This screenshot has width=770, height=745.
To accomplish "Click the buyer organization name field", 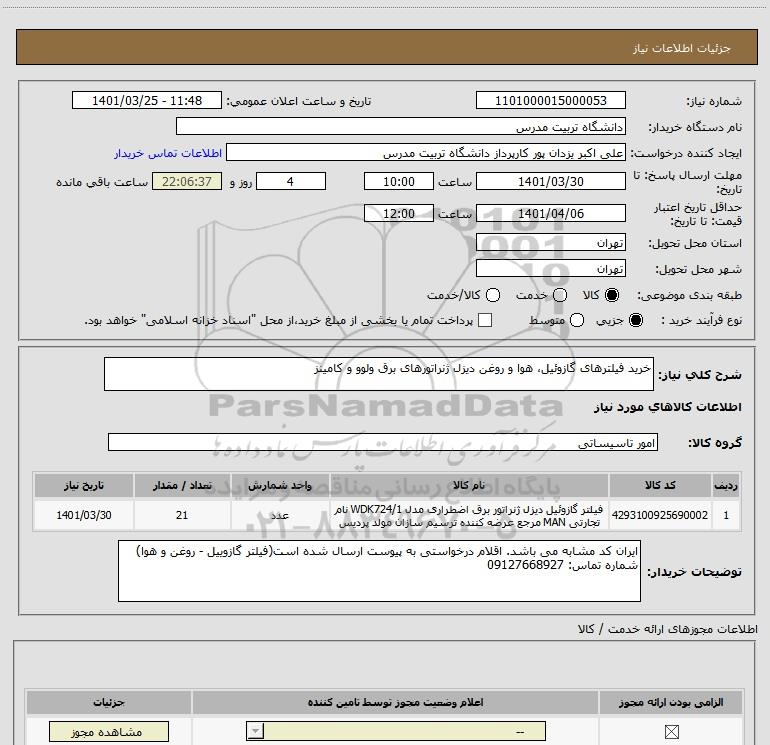I will coord(401,126).
